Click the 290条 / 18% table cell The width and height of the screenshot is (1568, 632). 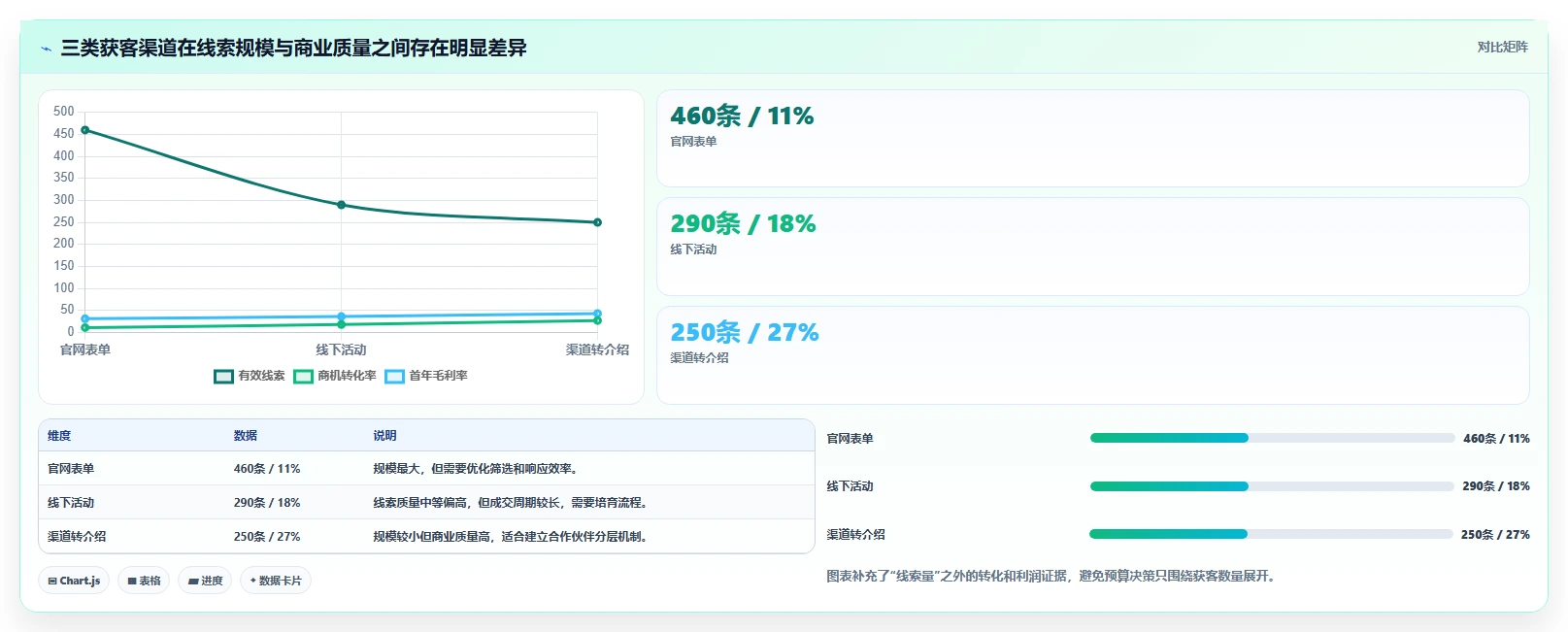pyautogui.click(x=267, y=503)
